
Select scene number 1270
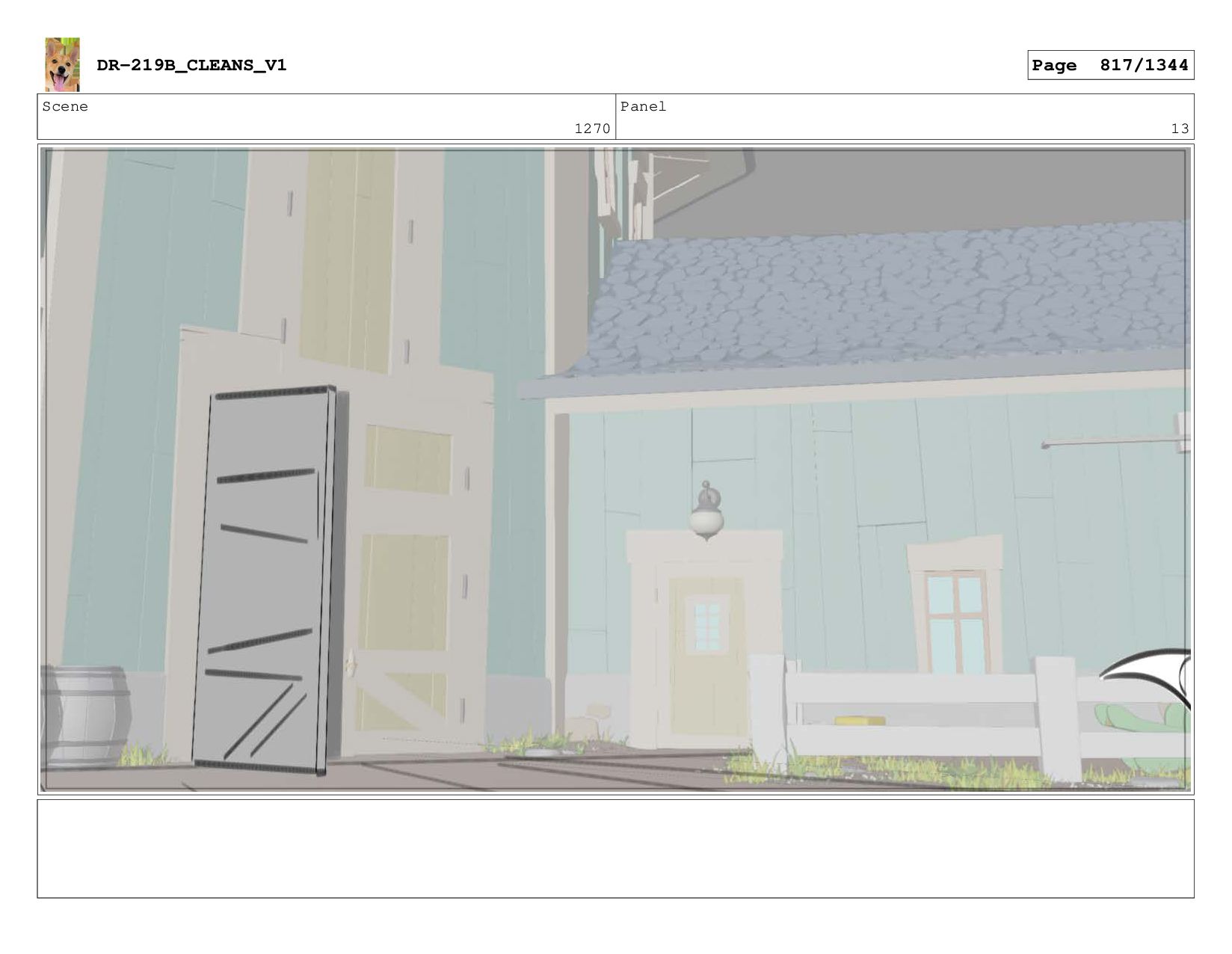592,129
